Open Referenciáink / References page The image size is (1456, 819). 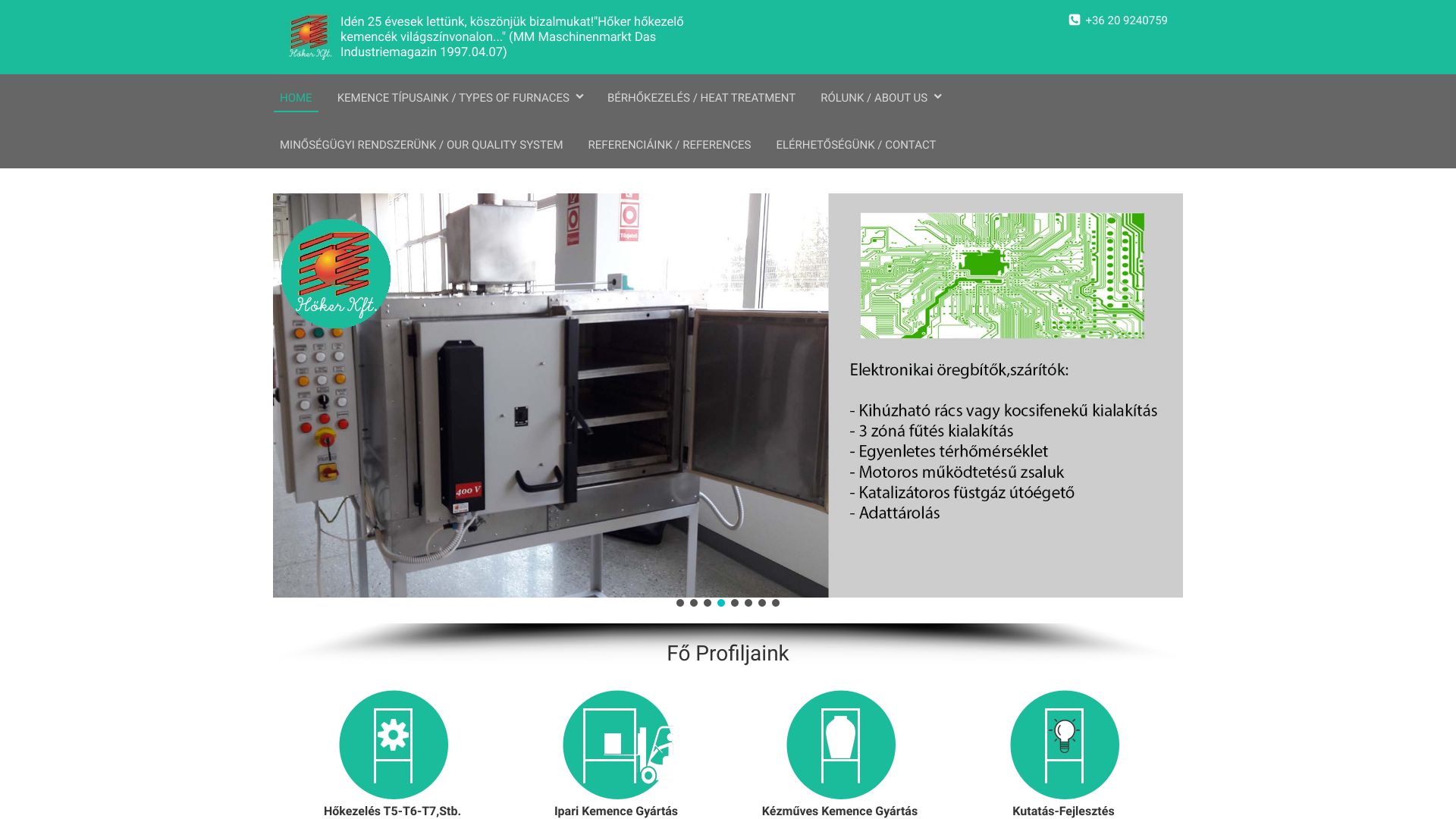click(x=670, y=145)
